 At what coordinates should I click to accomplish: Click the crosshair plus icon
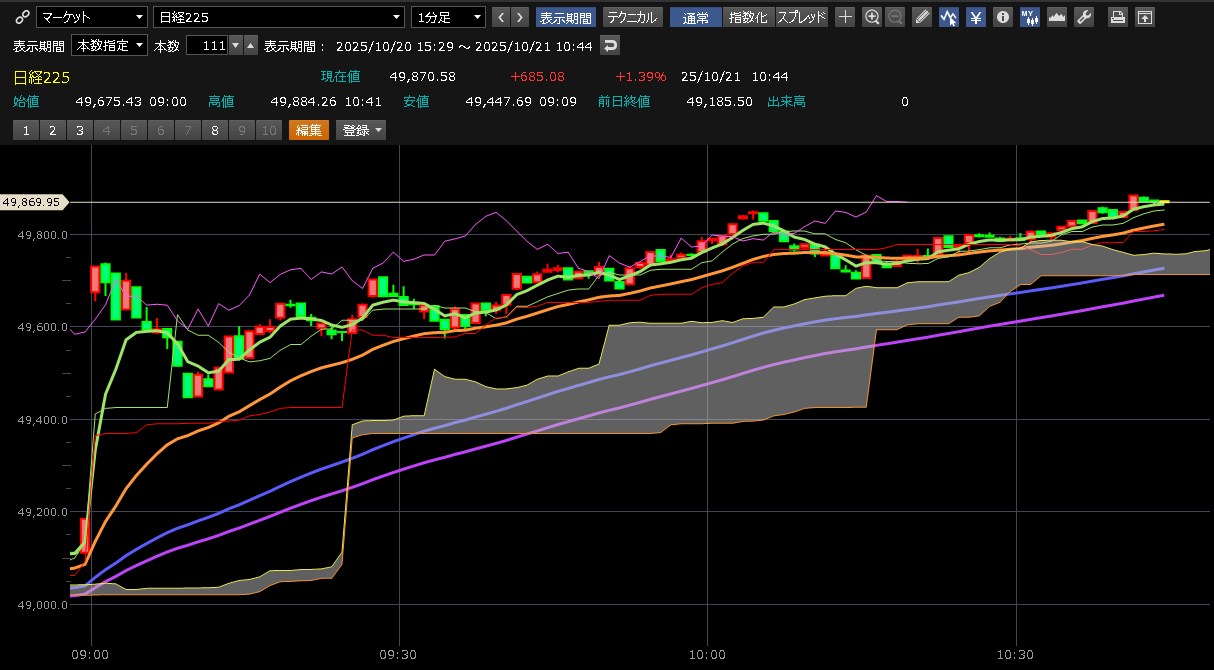[845, 17]
